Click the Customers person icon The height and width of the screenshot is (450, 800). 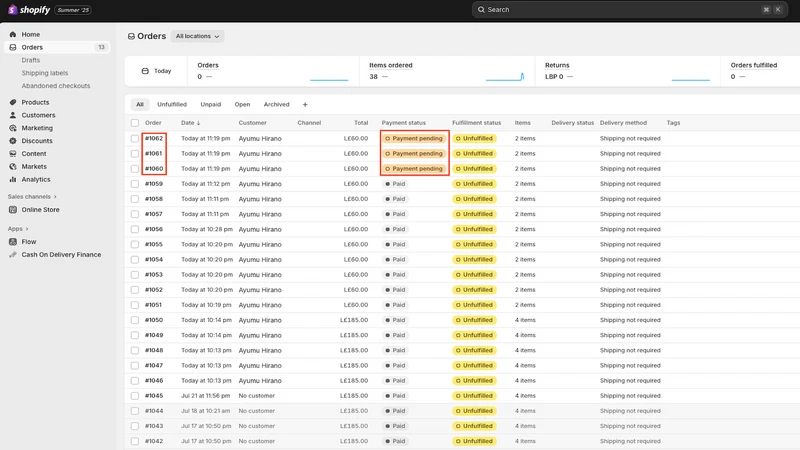13,115
